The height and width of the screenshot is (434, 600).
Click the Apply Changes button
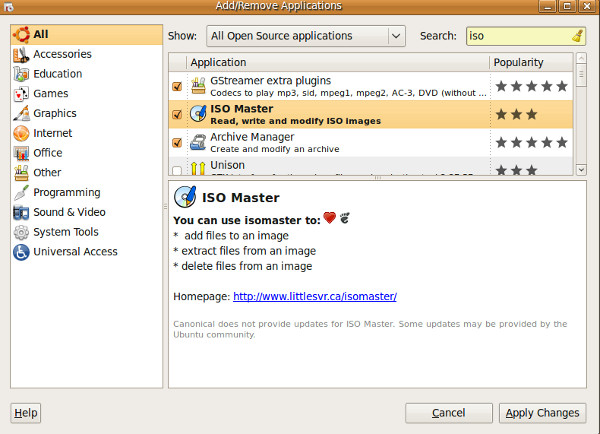pos(542,413)
